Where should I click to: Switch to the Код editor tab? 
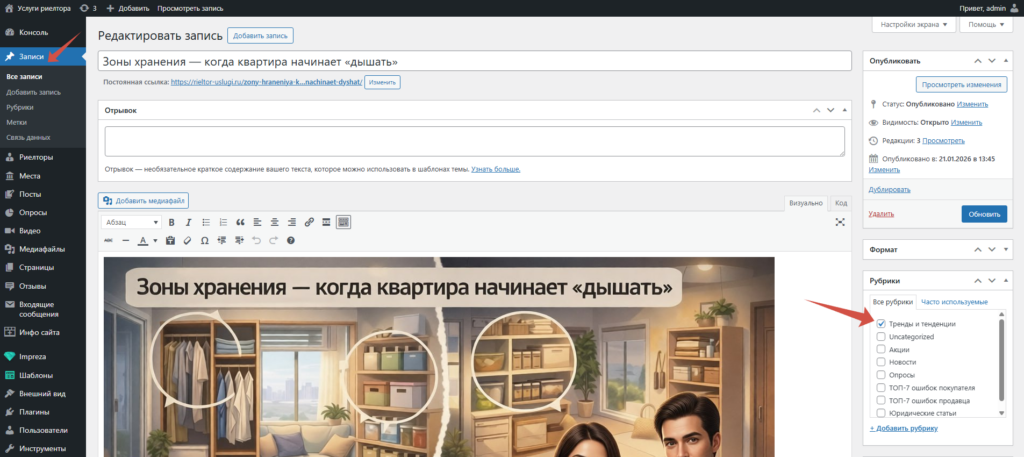841,203
